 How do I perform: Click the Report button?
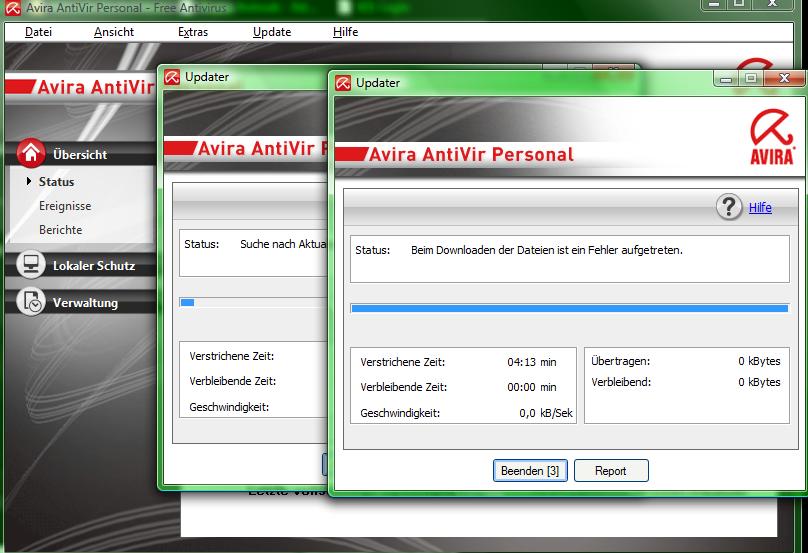[611, 471]
